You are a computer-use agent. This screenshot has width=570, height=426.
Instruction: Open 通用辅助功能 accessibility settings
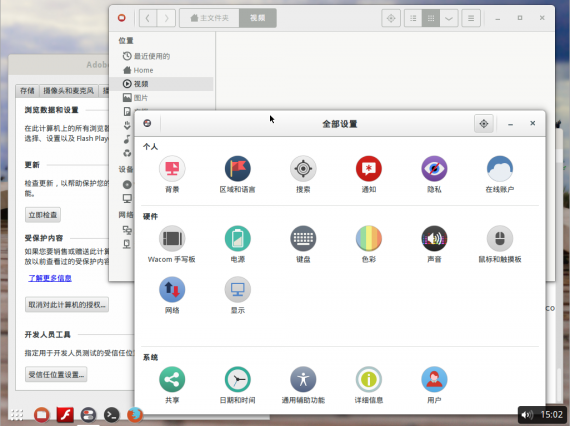pos(303,379)
